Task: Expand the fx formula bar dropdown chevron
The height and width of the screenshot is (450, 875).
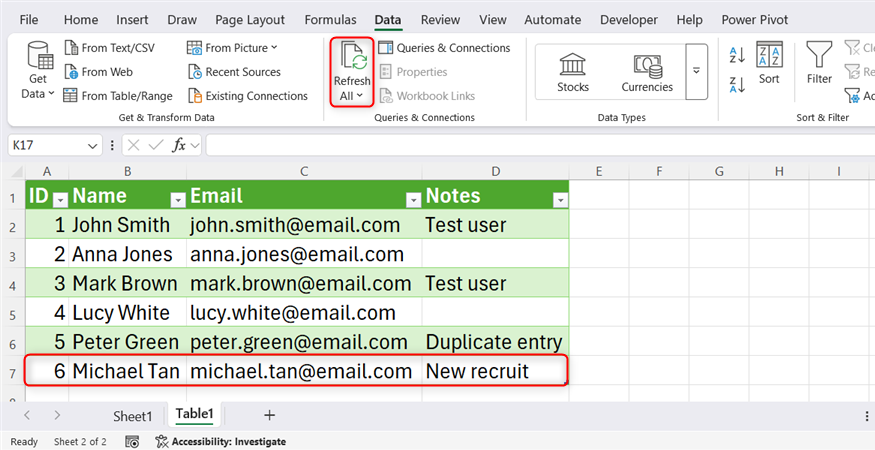Action: tap(195, 146)
